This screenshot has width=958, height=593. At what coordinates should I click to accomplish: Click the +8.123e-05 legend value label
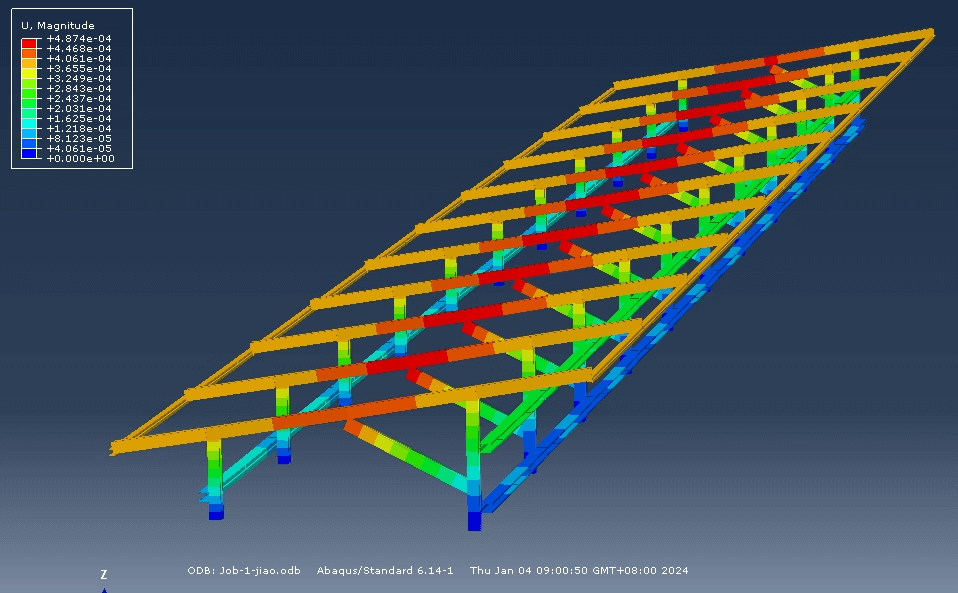pyautogui.click(x=79, y=138)
